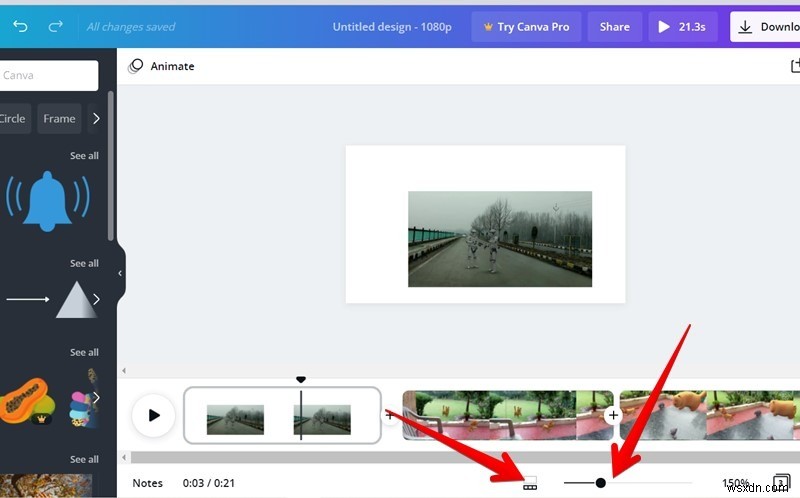Add the blue ringing bell graphic
Screen dimensions: 800x498
[47, 201]
